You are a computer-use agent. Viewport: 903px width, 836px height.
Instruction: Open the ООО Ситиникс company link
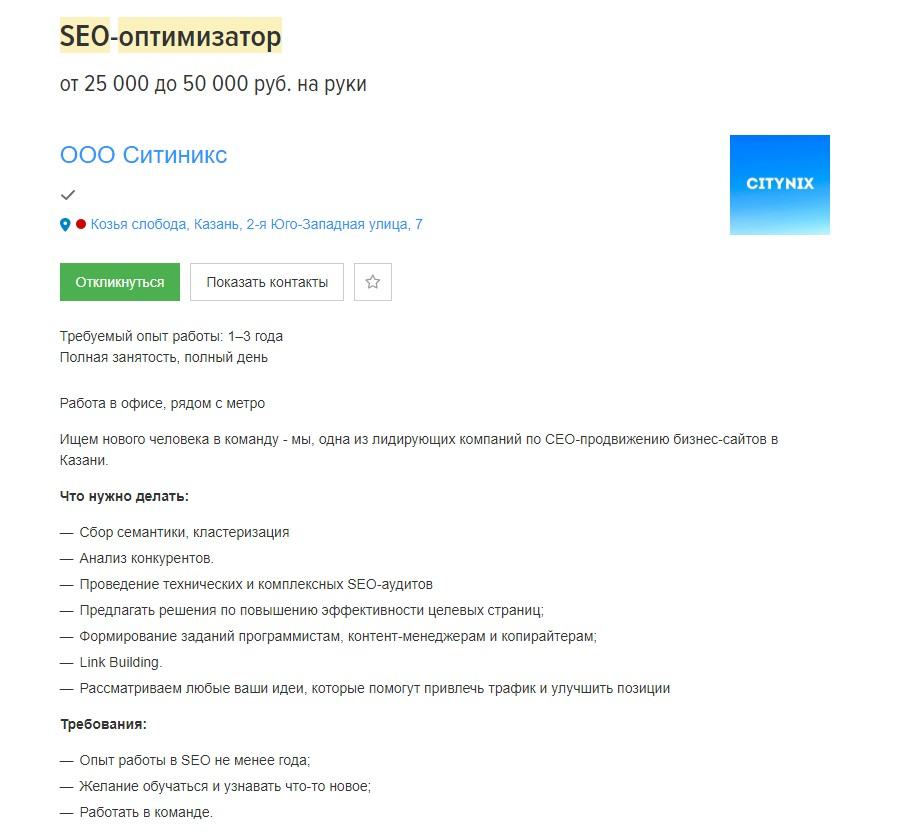coord(143,155)
